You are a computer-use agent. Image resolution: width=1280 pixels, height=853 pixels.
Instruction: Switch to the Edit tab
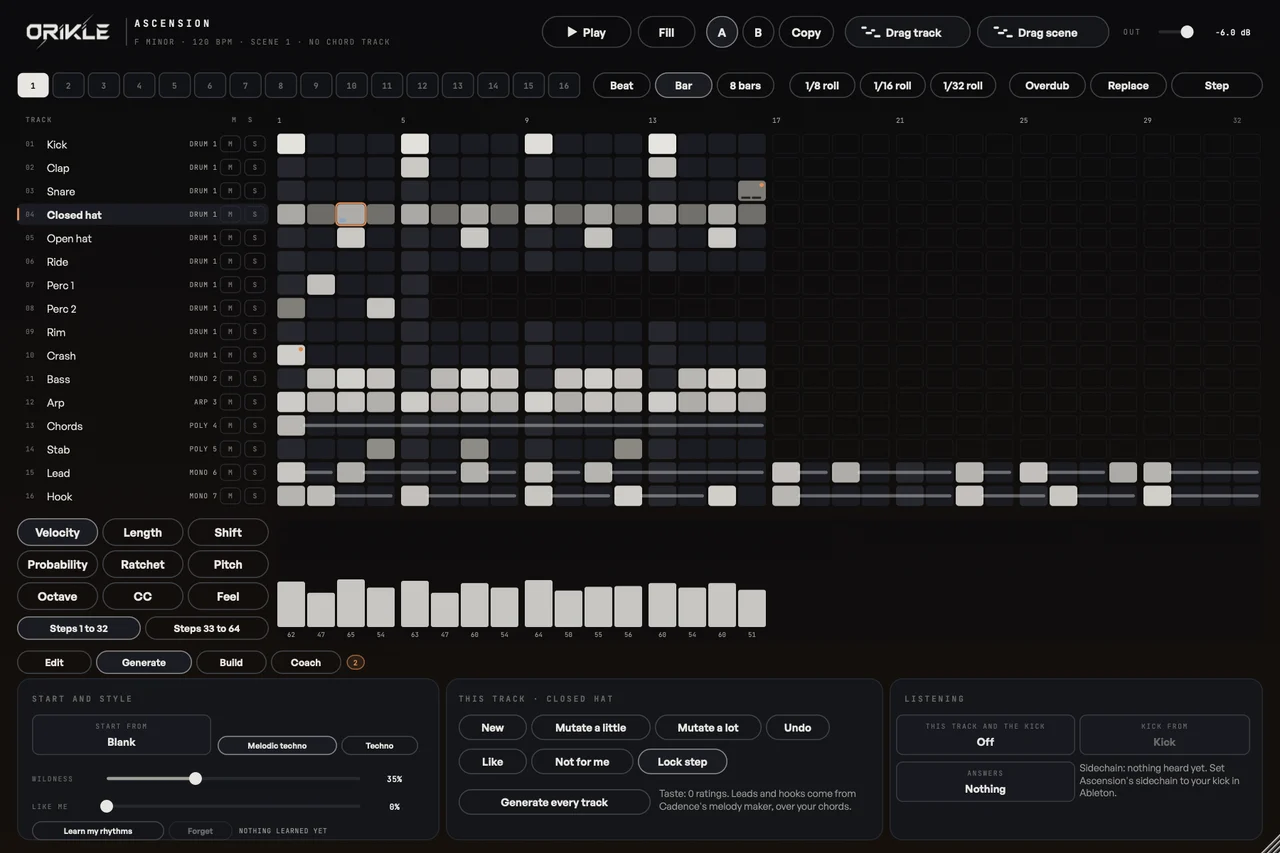(54, 662)
